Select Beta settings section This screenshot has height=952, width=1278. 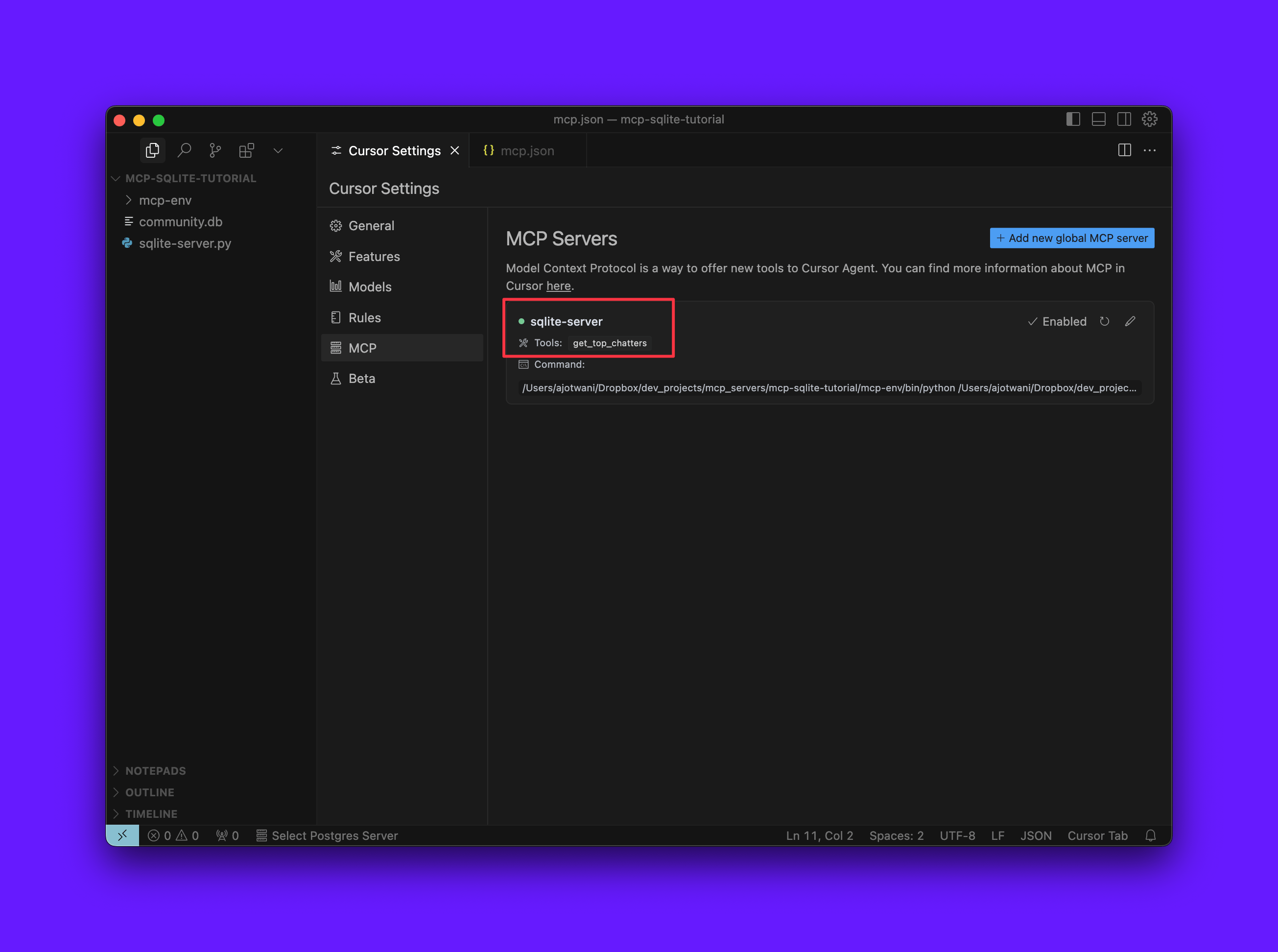402,379
